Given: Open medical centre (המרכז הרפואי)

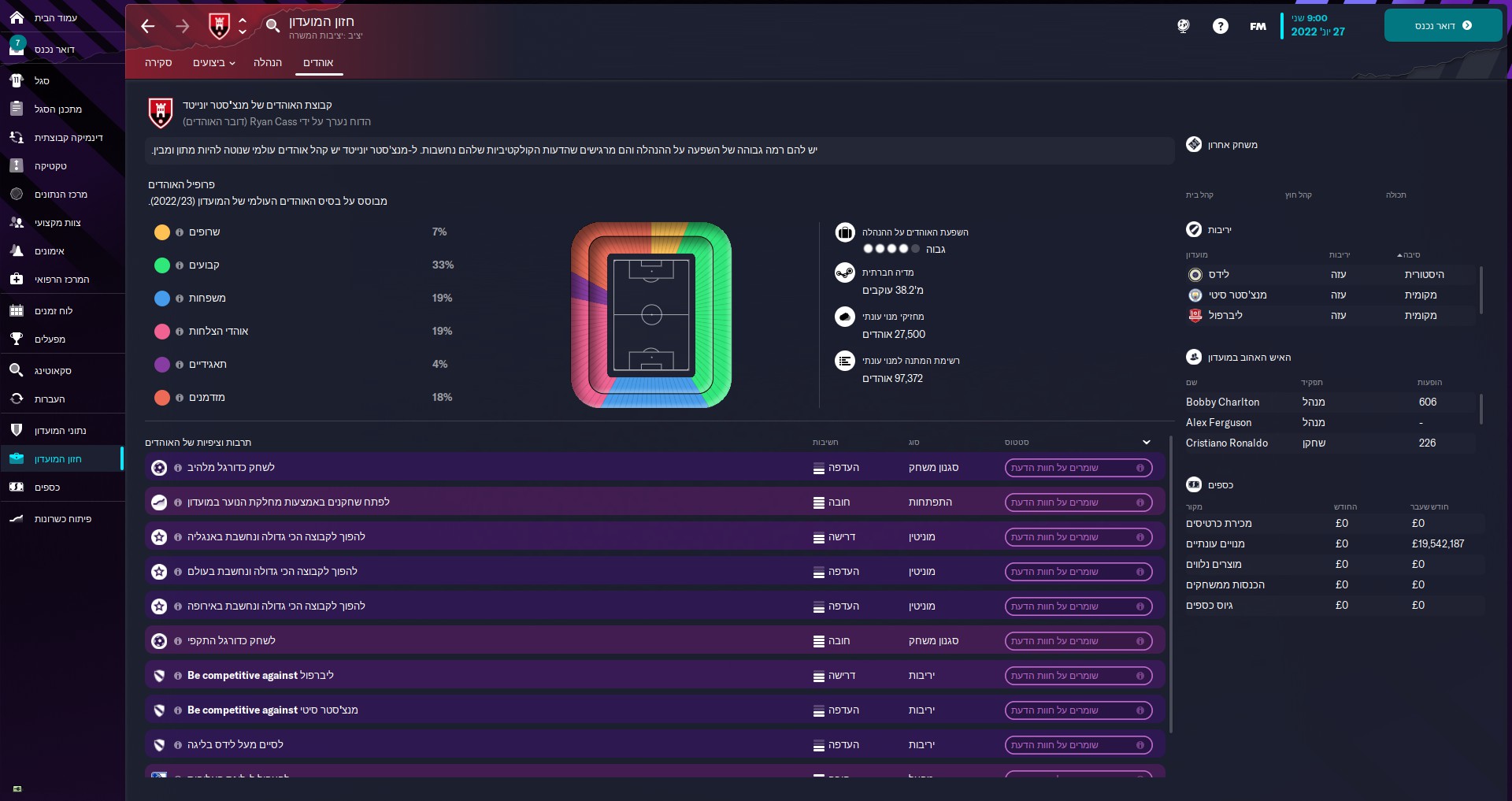Looking at the screenshot, I should pyautogui.click(x=62, y=279).
